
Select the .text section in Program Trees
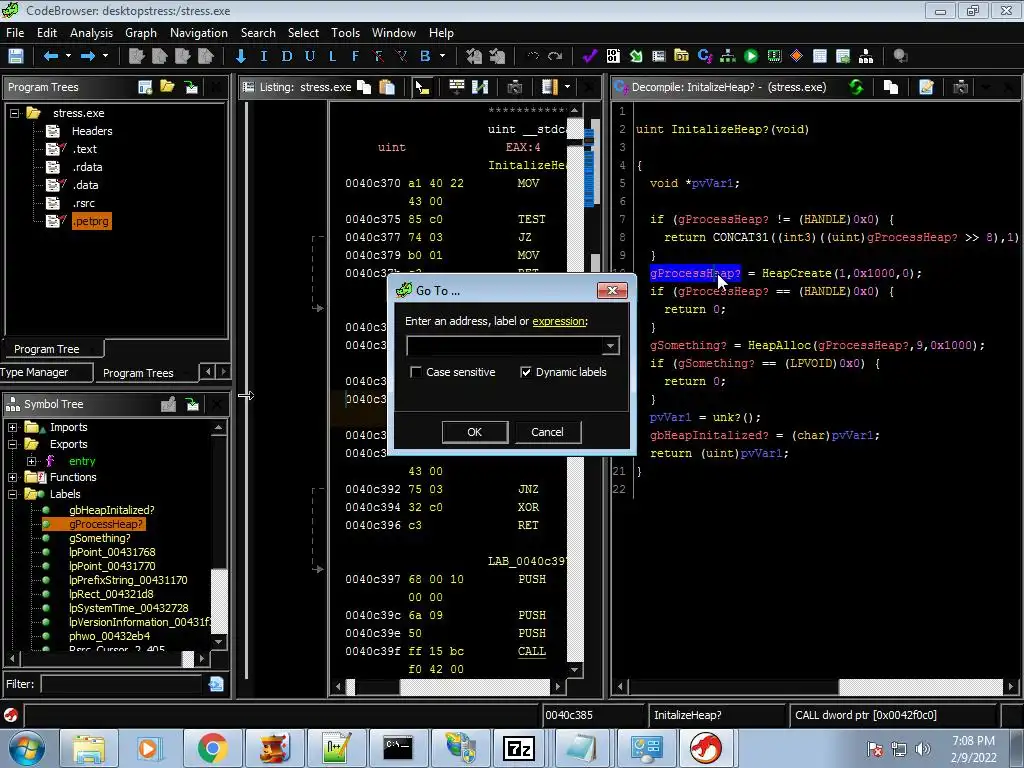(85, 149)
